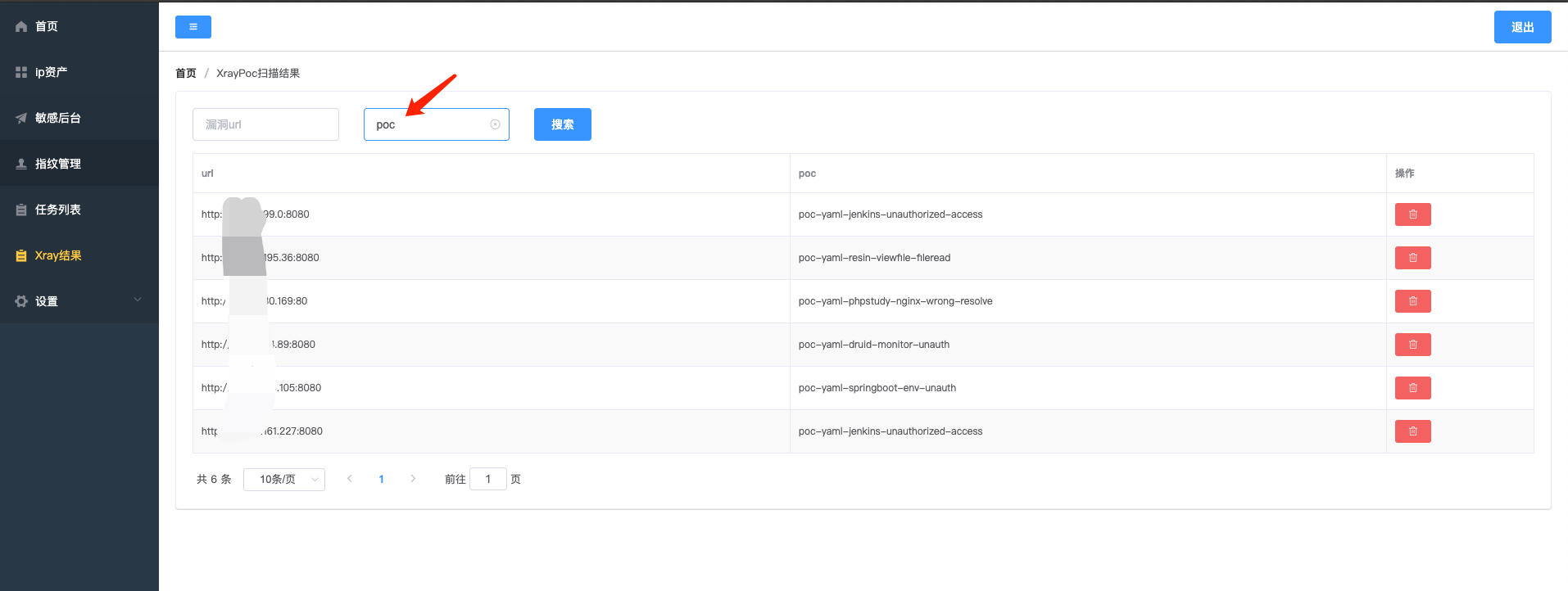The width and height of the screenshot is (1568, 591).
Task: Delete the 99.0:8080 jenkins row
Action: [x=1413, y=214]
